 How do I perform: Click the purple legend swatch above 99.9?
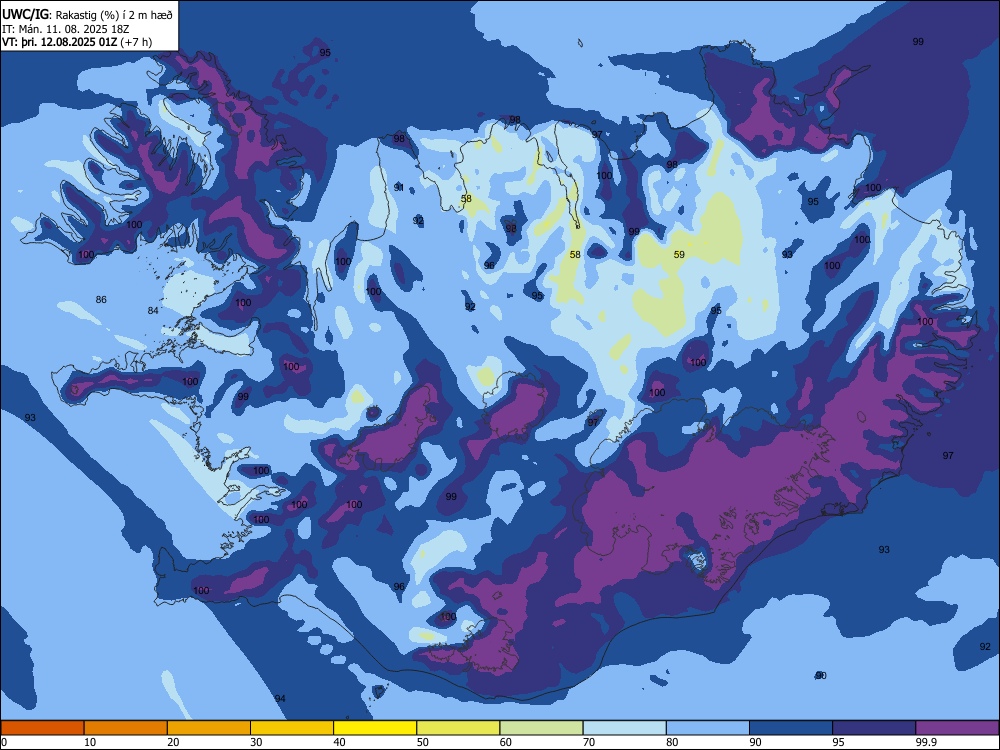pos(957,728)
